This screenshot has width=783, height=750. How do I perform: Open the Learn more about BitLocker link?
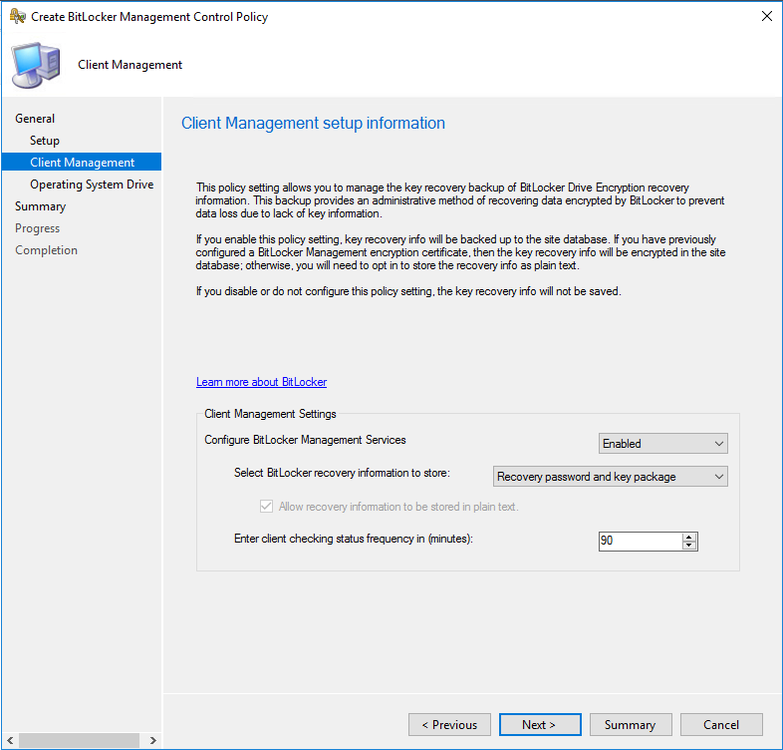(x=261, y=382)
